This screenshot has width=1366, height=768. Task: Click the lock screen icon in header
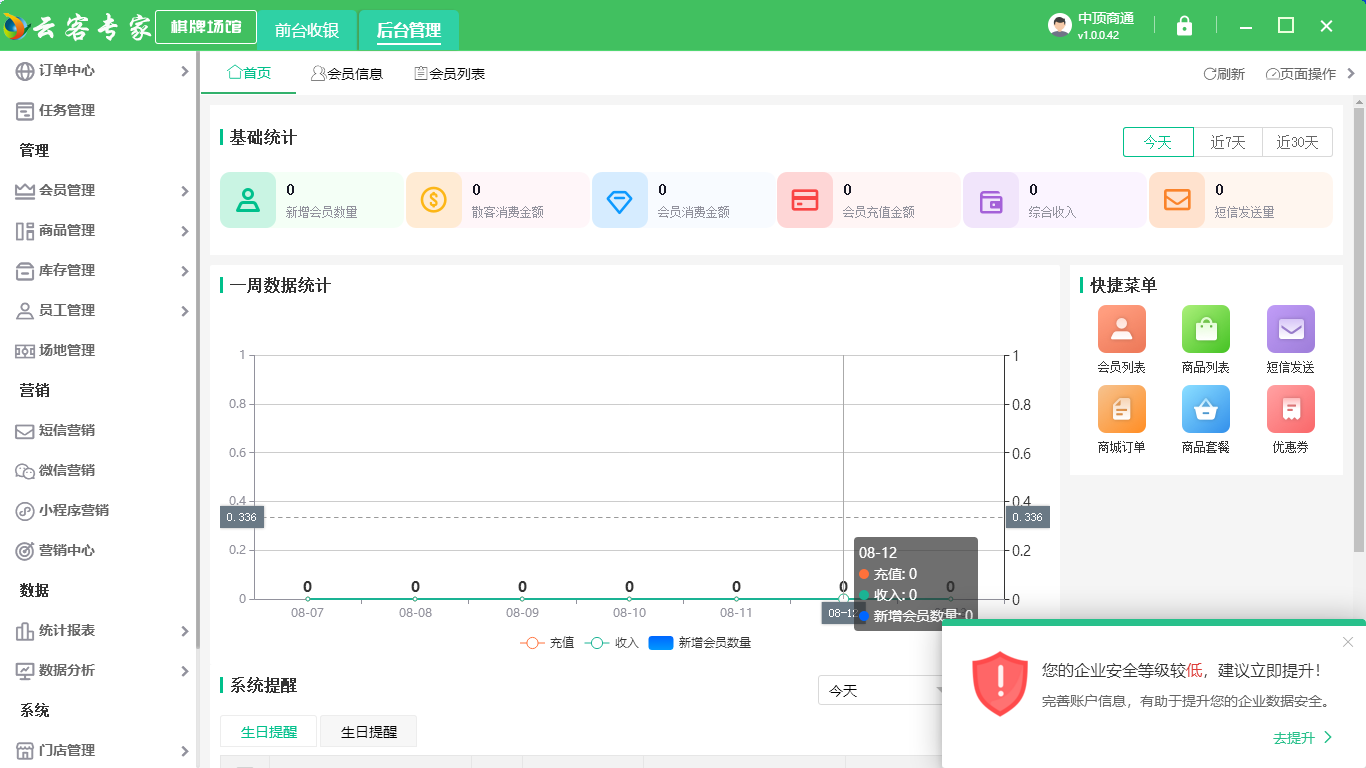pos(1184,26)
